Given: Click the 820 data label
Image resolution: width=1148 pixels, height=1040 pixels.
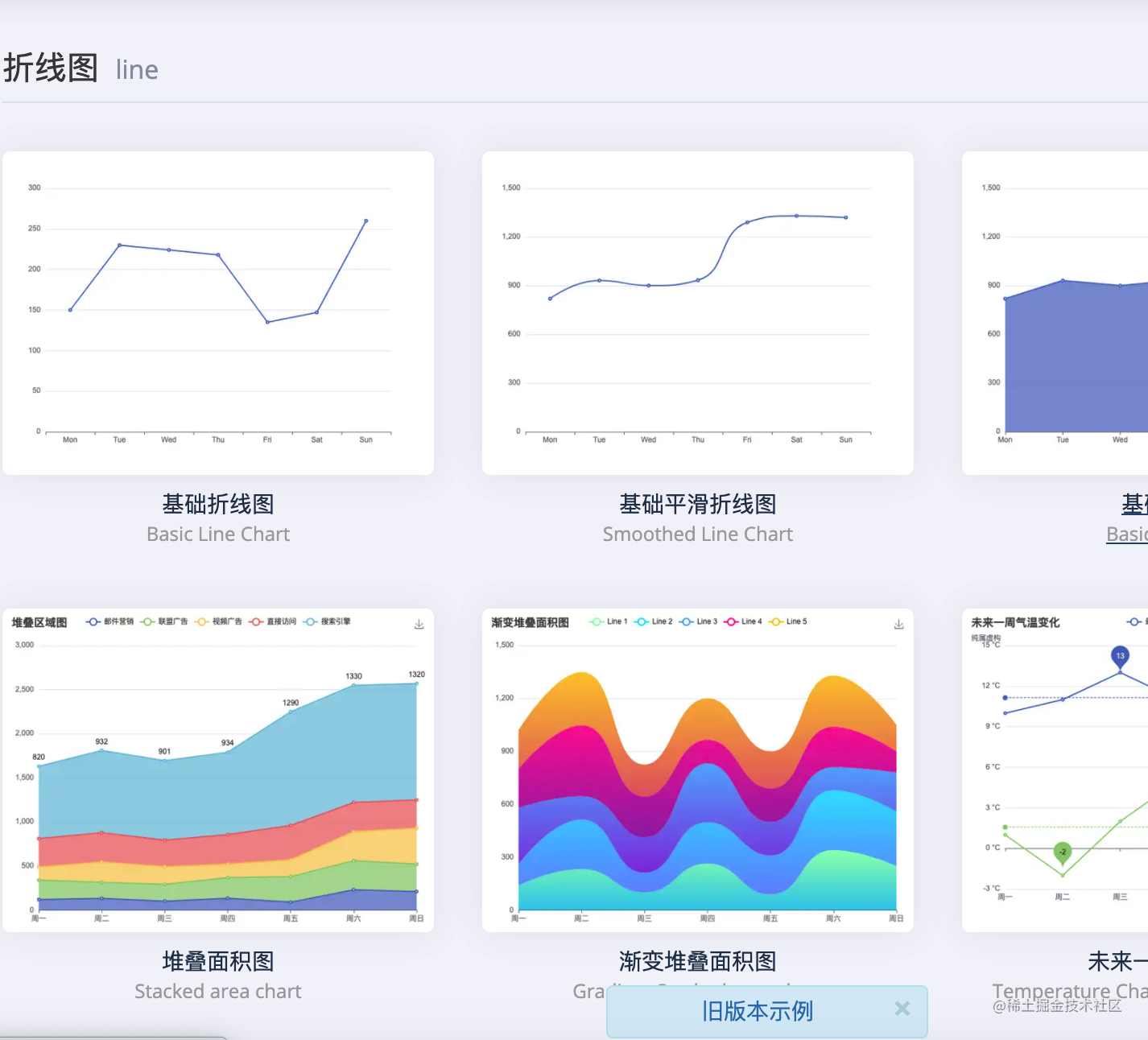Looking at the screenshot, I should [39, 757].
